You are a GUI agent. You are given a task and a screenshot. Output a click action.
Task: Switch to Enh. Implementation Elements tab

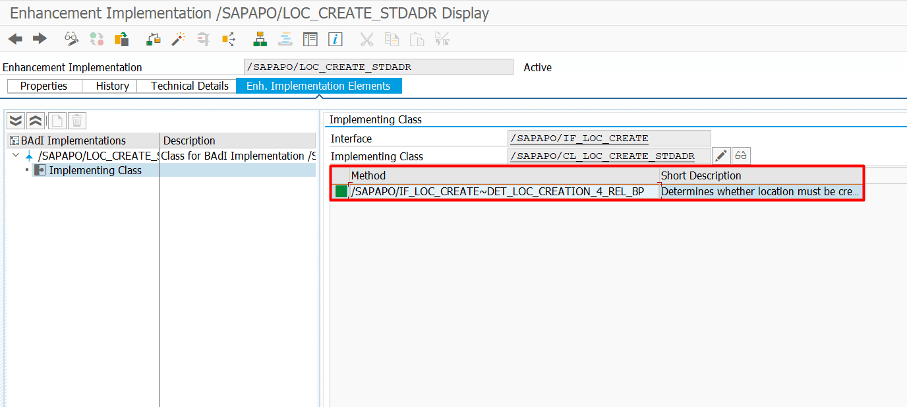point(318,86)
